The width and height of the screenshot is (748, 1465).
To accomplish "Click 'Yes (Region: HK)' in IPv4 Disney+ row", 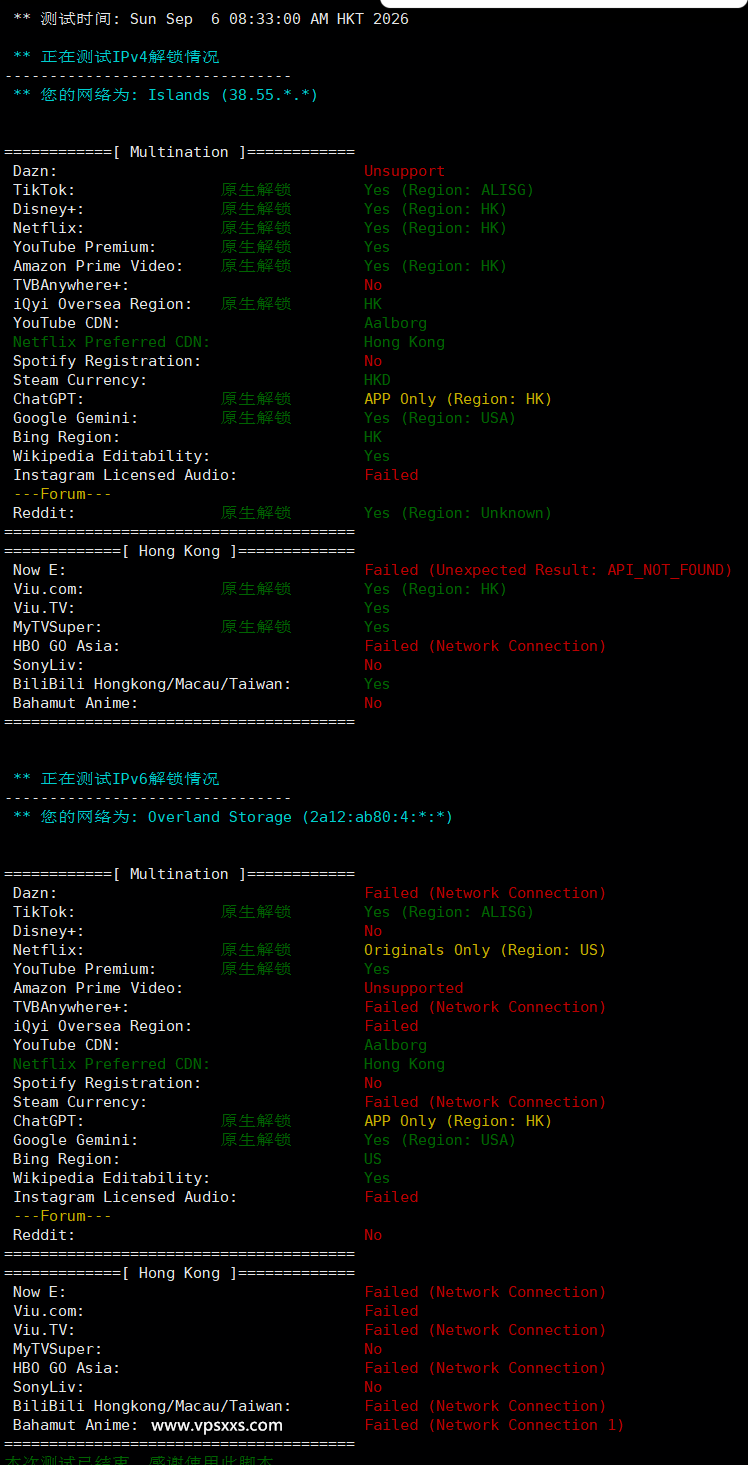I will [435, 209].
